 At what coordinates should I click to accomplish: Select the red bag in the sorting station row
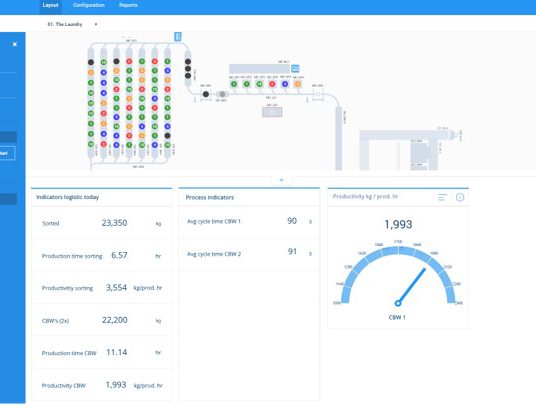pyautogui.click(x=272, y=84)
